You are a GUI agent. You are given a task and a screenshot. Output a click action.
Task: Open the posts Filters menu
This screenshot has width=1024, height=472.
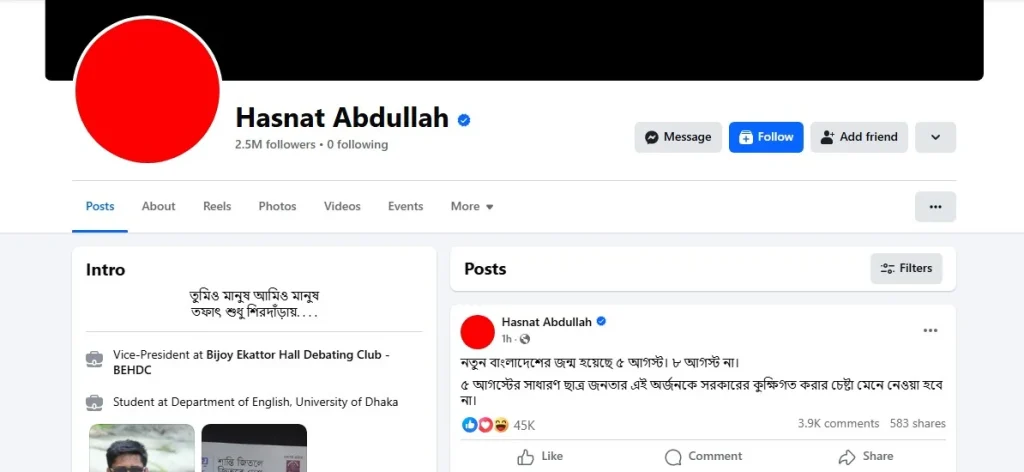click(906, 268)
